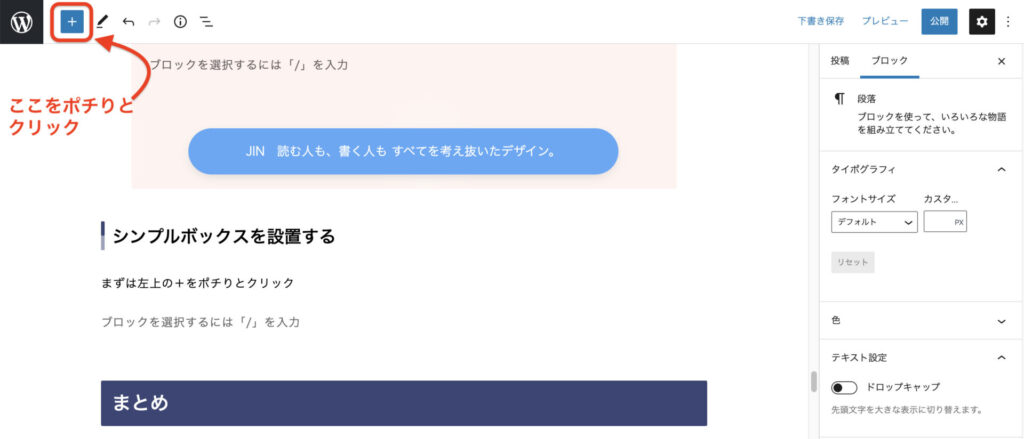
Task: Toggle the settings gear icon
Action: coord(982,22)
